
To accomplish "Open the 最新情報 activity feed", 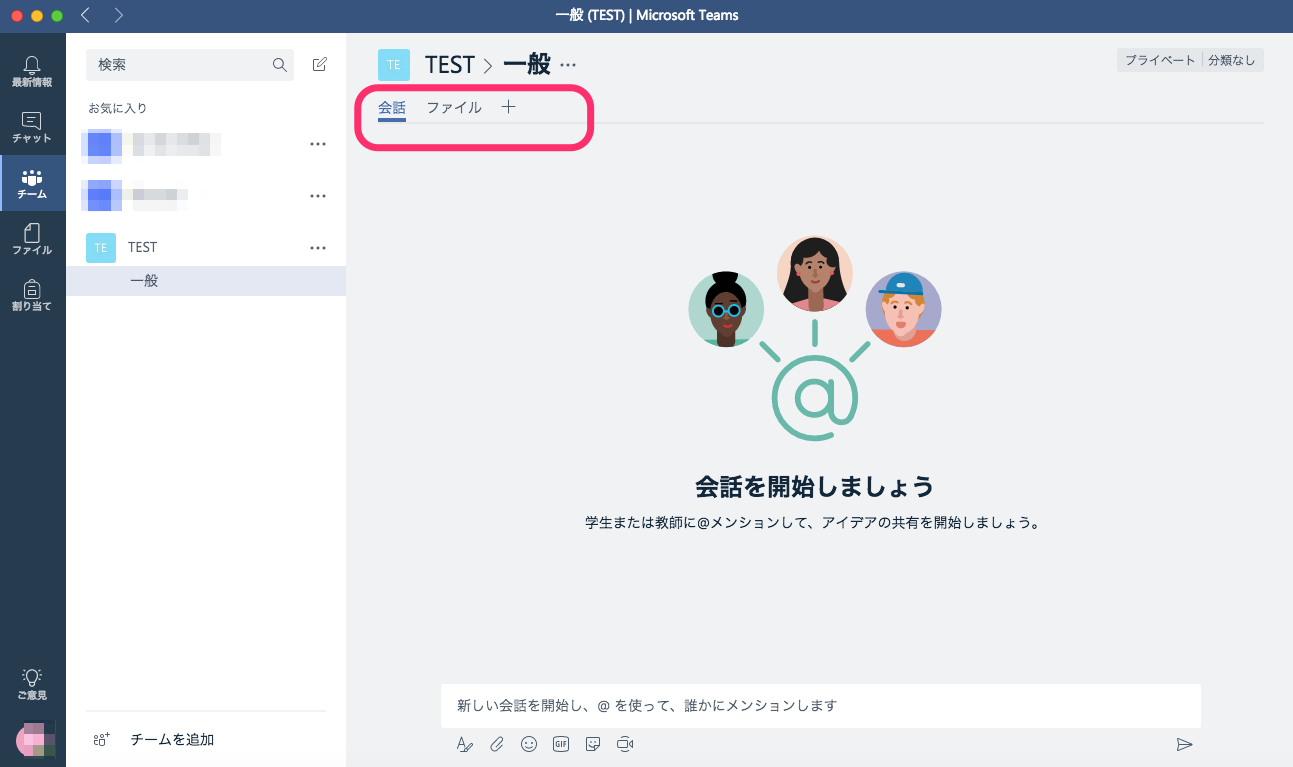I will [32, 72].
